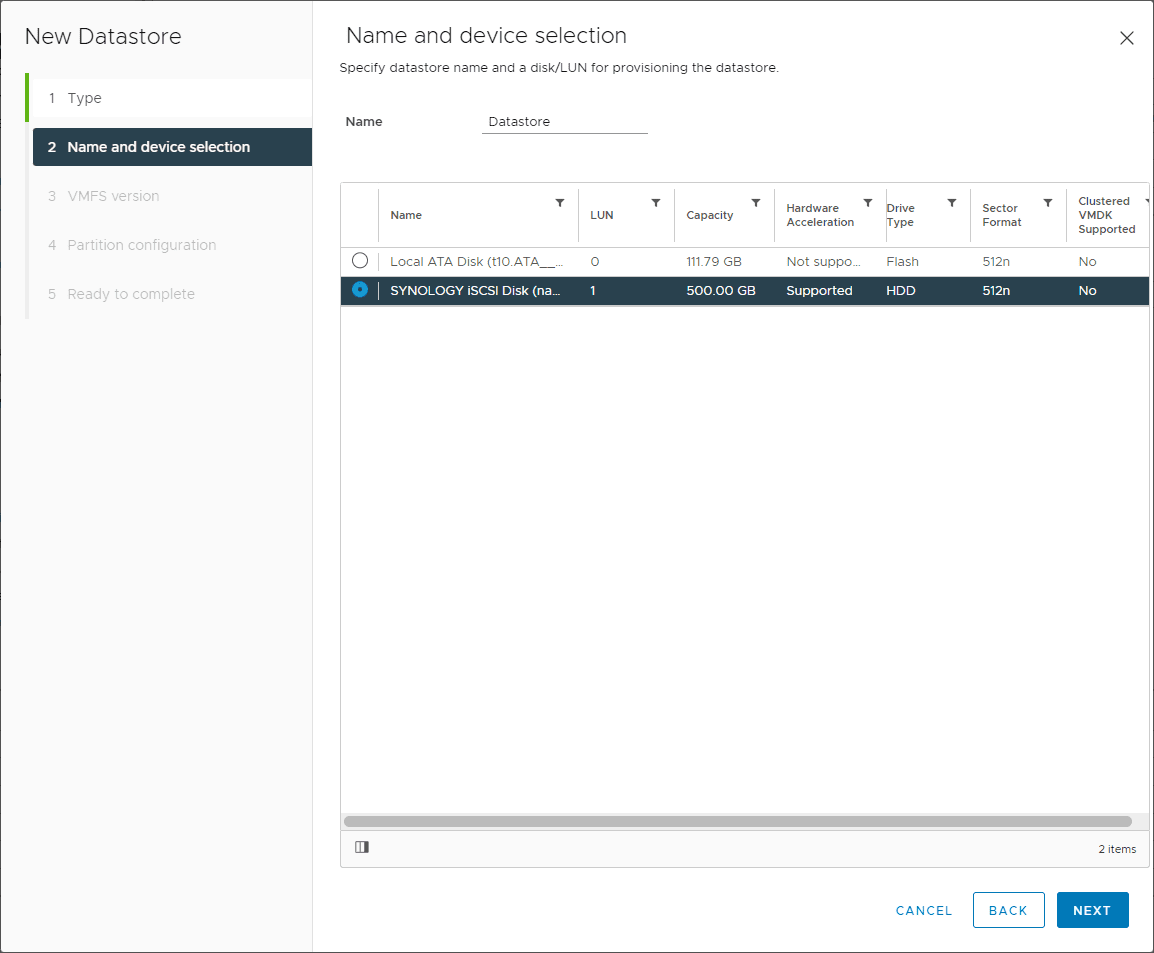The height and width of the screenshot is (953, 1154).
Task: Click the NEXT button
Action: point(1092,910)
